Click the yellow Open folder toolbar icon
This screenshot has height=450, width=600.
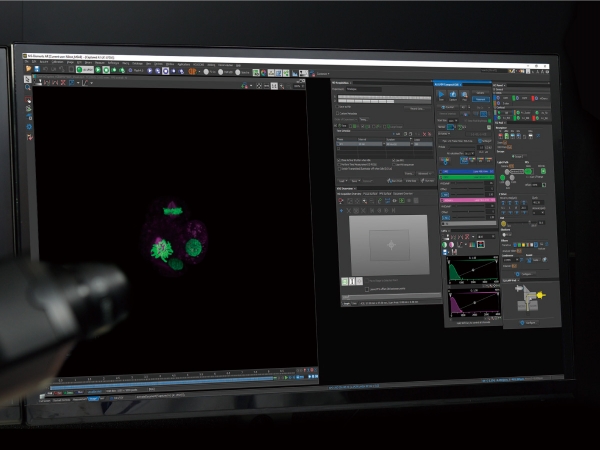[x=29, y=68]
